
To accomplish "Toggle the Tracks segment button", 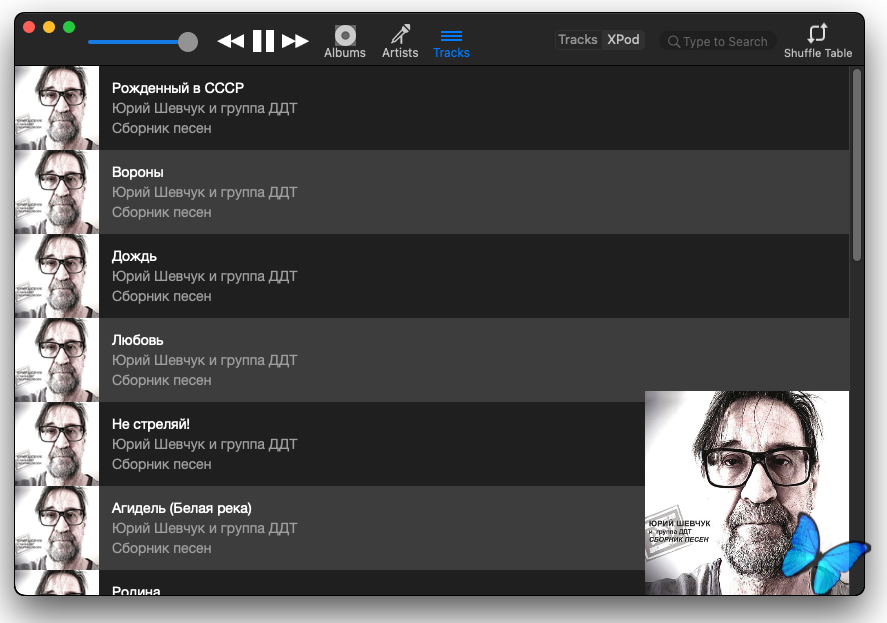I will coord(578,40).
